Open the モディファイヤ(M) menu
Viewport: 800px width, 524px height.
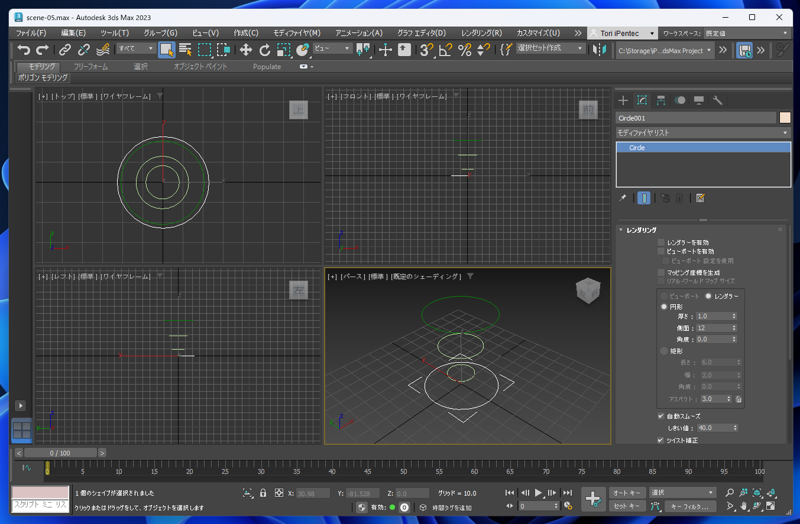[x=297, y=33]
